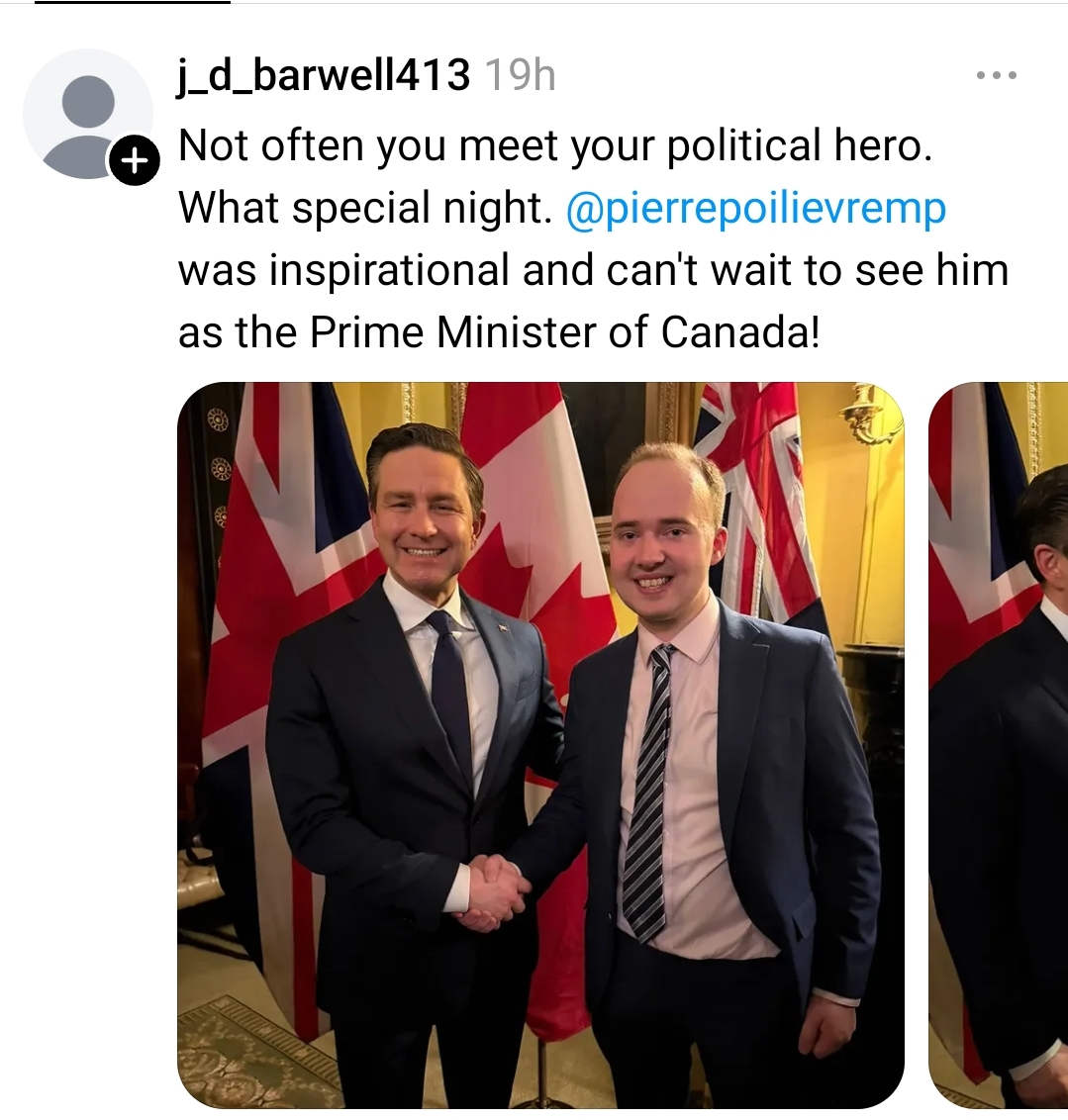Click the "was inspirational" line of post

point(594,271)
